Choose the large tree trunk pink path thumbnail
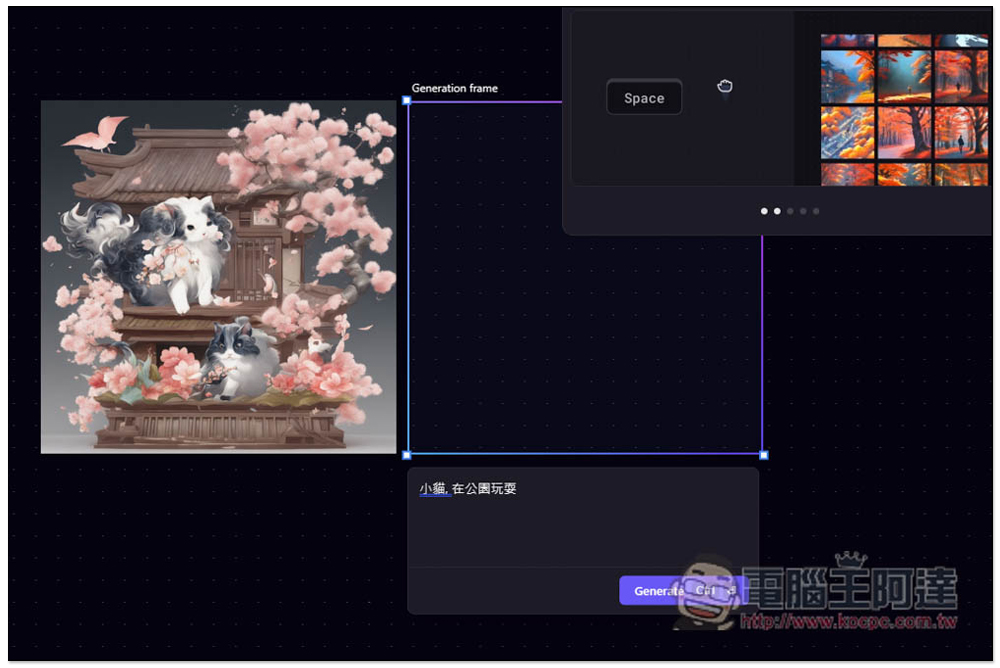The height and width of the screenshot is (668, 1000). pos(905,132)
